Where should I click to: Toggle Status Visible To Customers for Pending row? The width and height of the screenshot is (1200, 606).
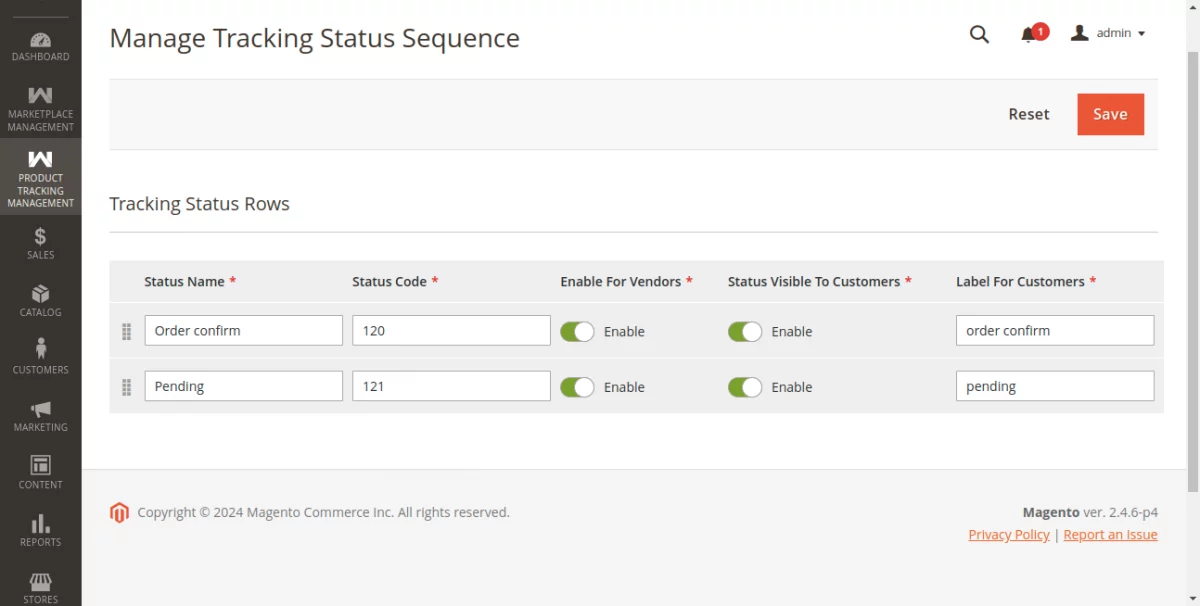[745, 386]
